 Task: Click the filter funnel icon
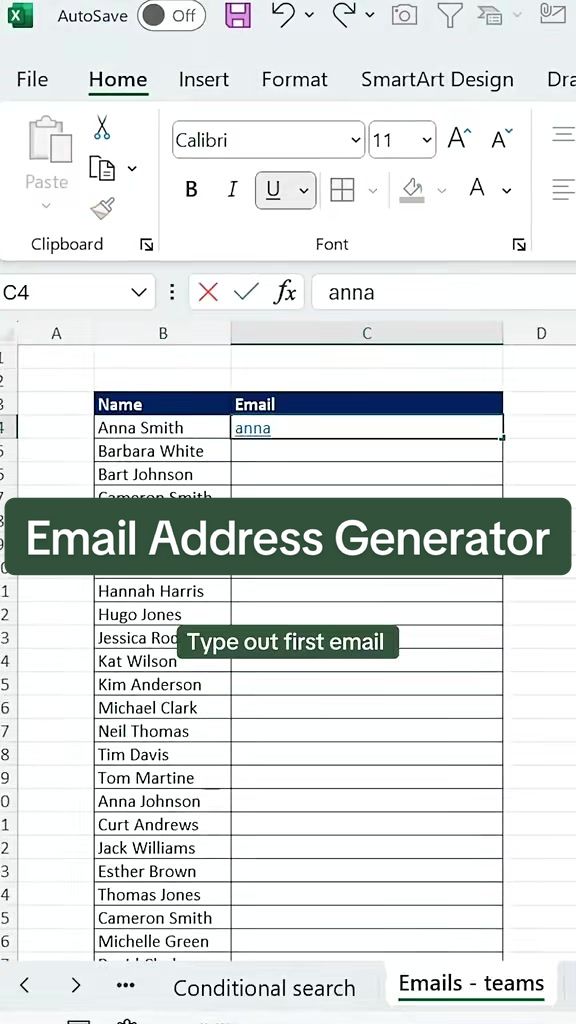tap(450, 14)
